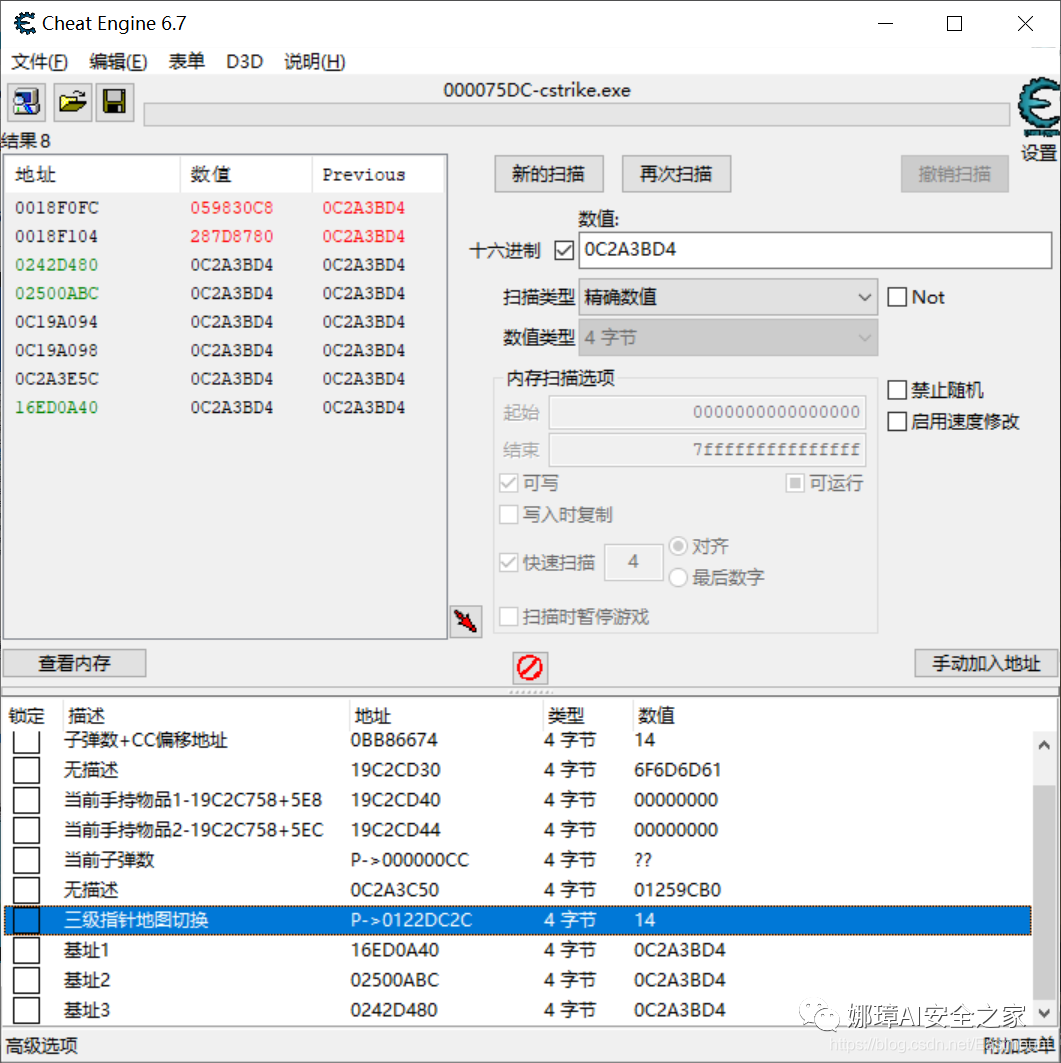Viewport: 1061px width, 1063px height.
Task: Click the open folder icon
Action: (73, 102)
